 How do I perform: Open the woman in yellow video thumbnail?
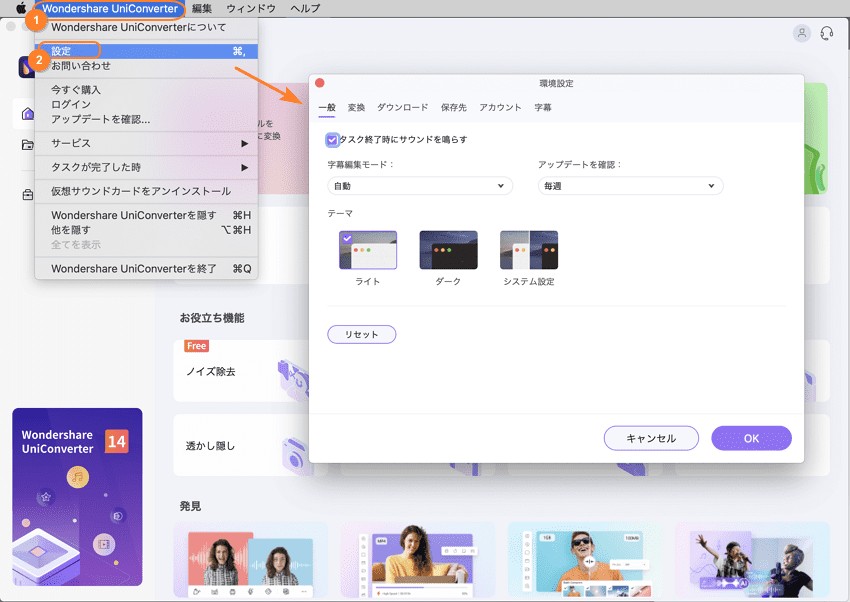418,560
